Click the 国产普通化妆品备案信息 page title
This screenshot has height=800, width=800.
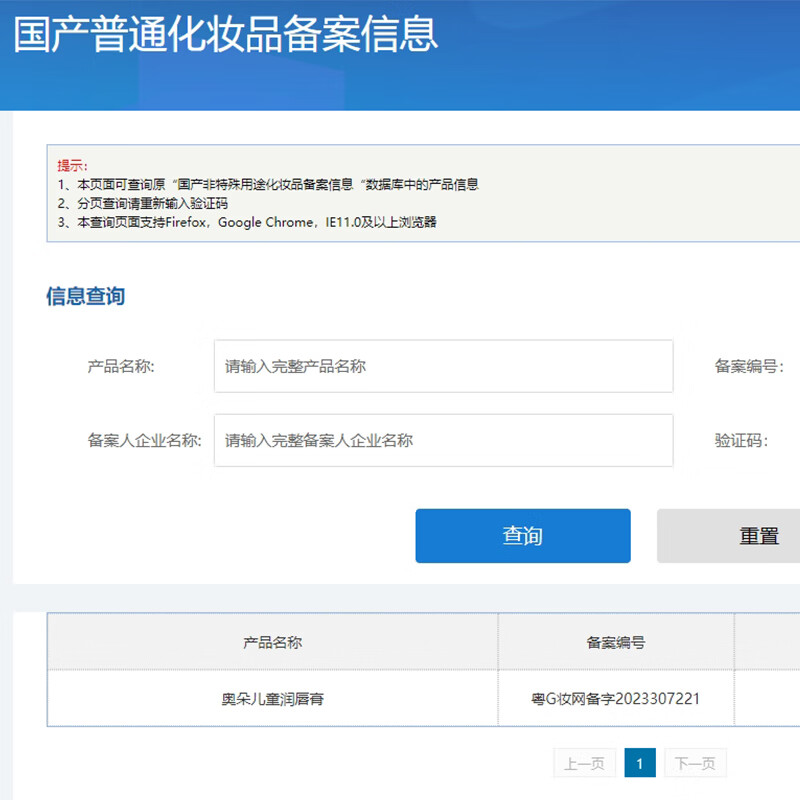[225, 34]
